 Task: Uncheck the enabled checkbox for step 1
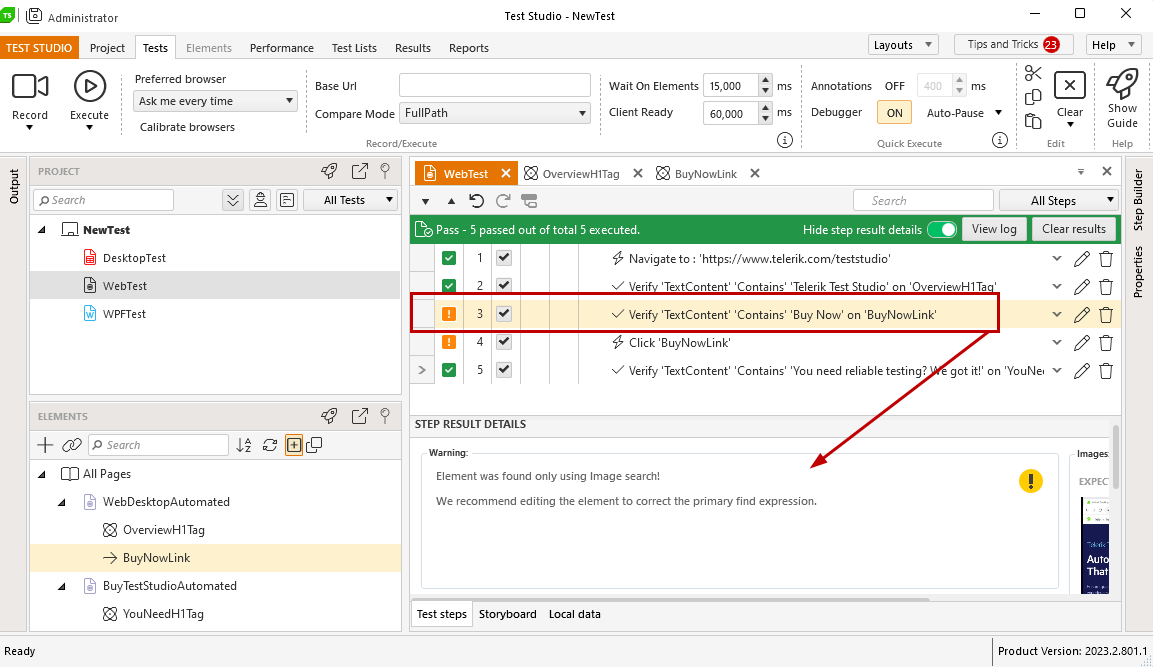click(504, 258)
